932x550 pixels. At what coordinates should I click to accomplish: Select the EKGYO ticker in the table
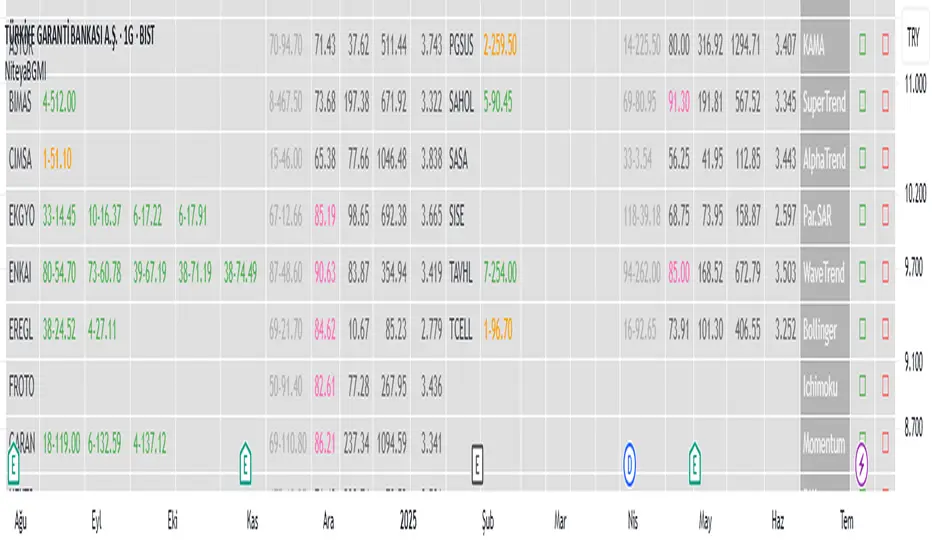21,215
